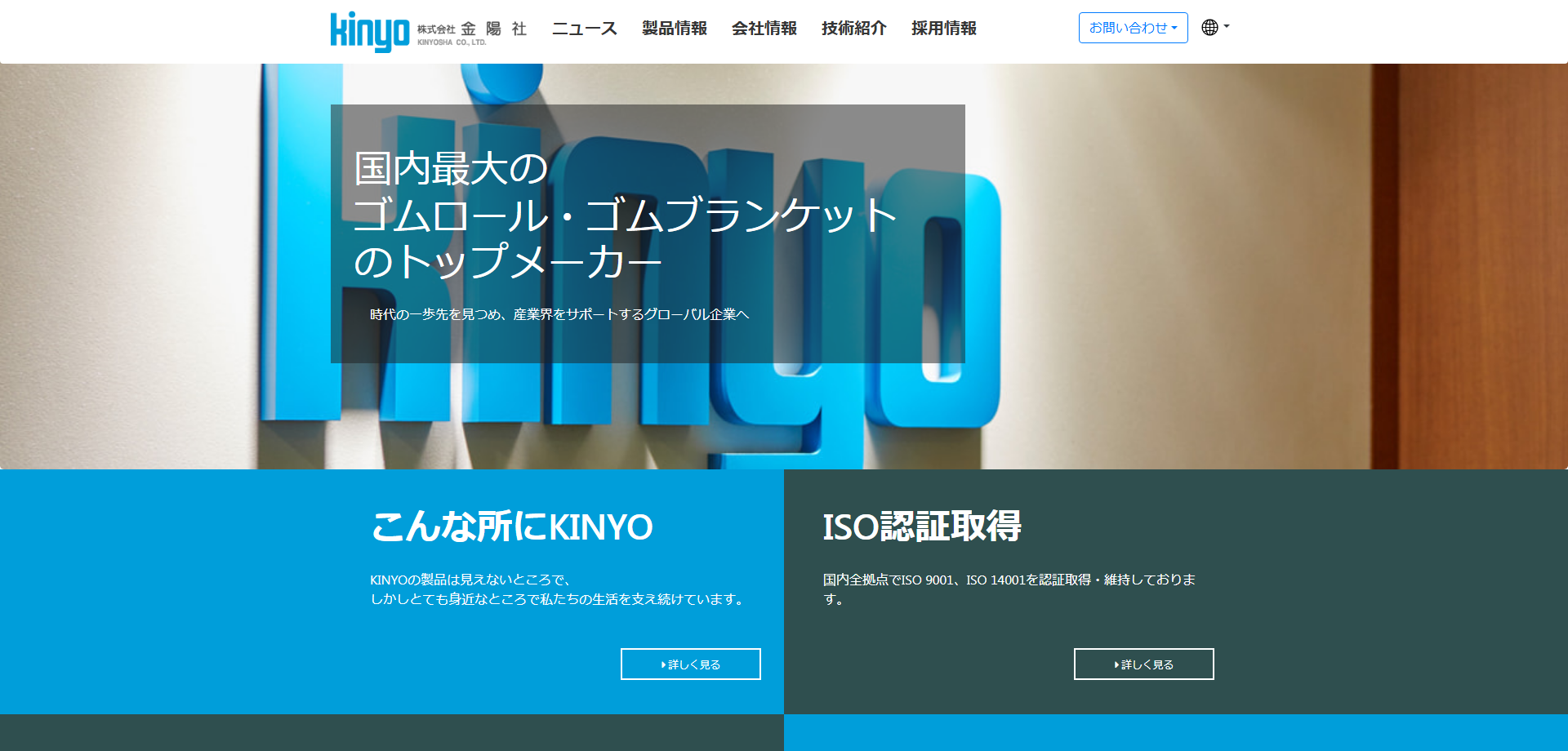Screen dimensions: 1568x751
Task: Click the arrow icon in left 詳しく見る button
Action: [x=664, y=665]
